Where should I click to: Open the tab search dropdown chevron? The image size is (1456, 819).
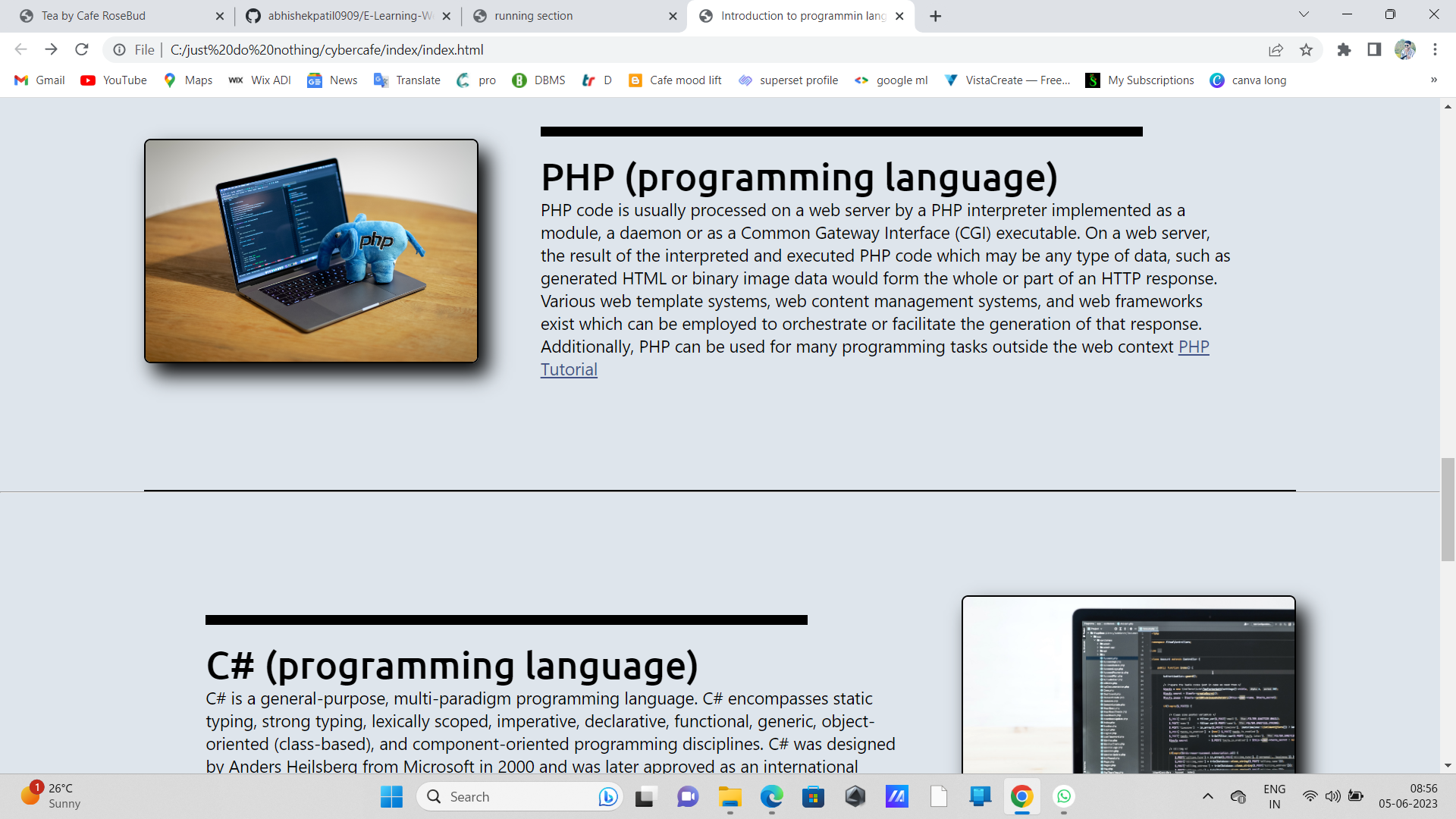pyautogui.click(x=1304, y=14)
